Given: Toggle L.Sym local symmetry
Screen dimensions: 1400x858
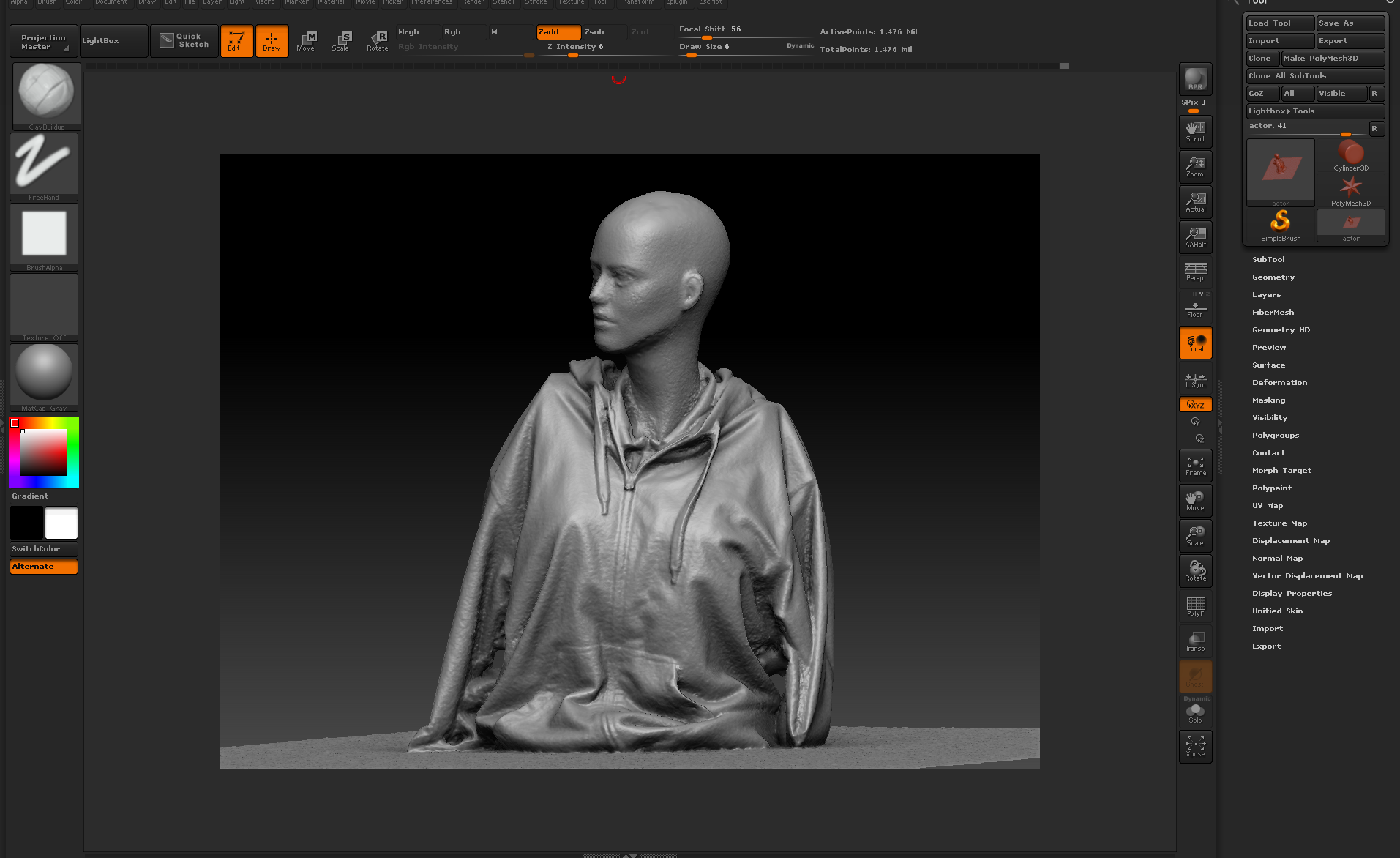Looking at the screenshot, I should [1195, 379].
